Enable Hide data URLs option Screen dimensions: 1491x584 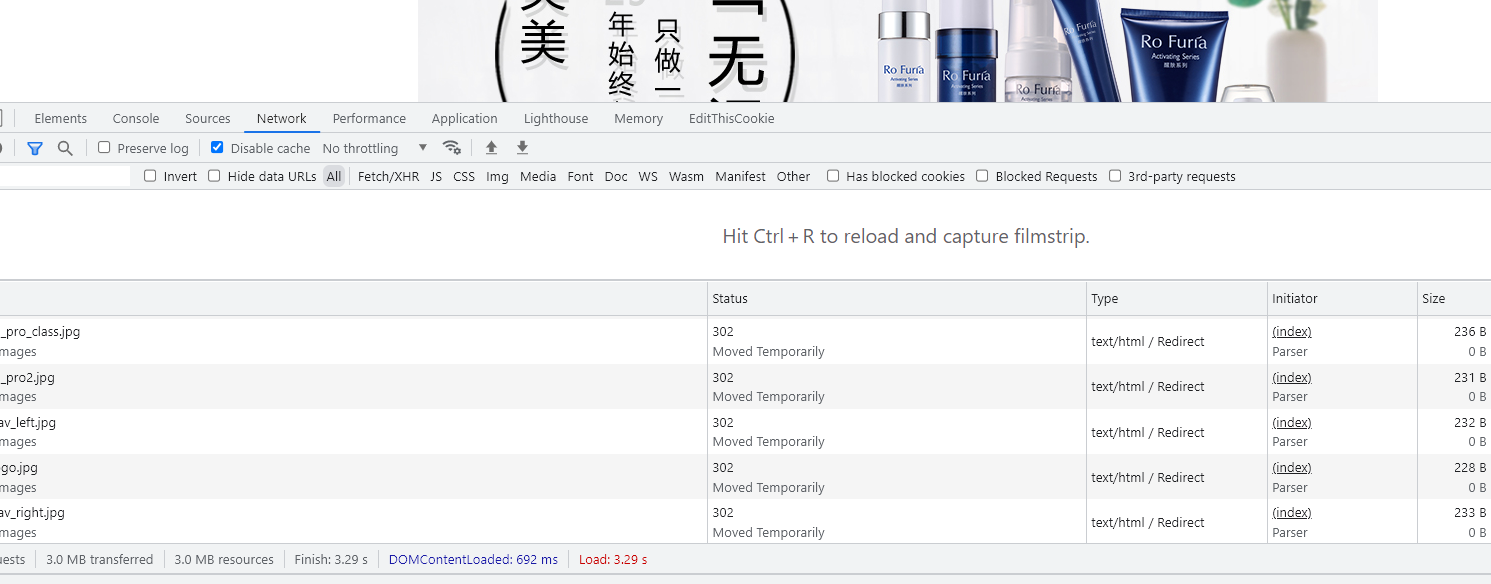pos(214,176)
